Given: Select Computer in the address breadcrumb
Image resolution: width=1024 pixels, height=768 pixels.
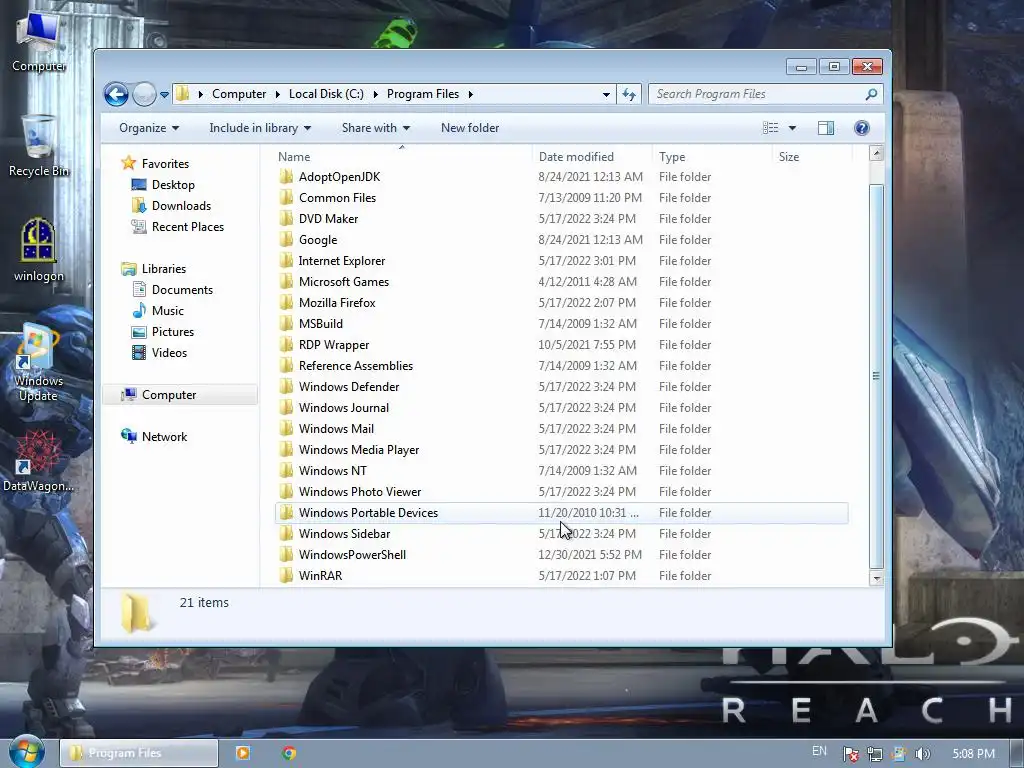Looking at the screenshot, I should 238,94.
